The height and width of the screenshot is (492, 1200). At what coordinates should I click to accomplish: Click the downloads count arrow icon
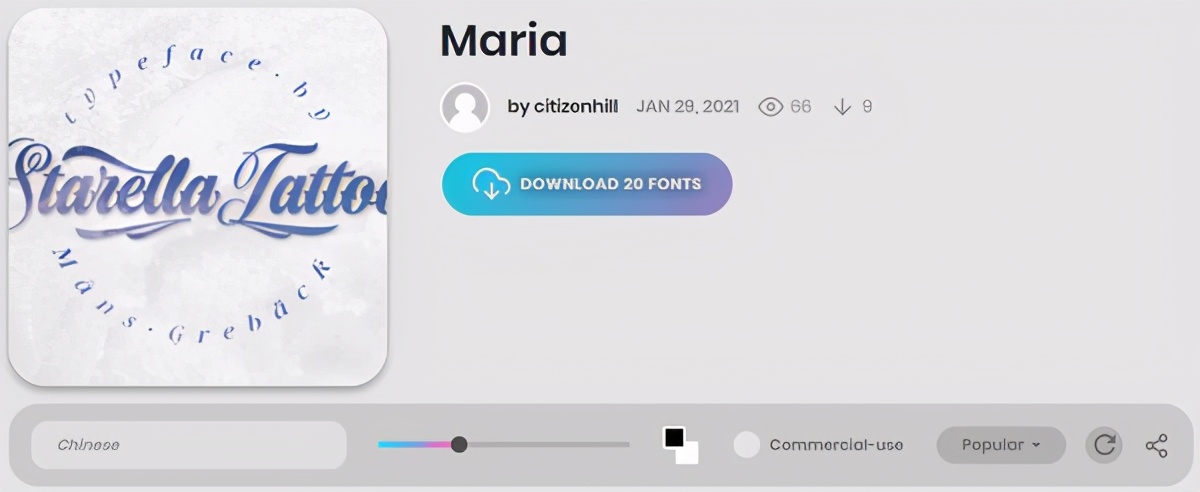843,107
